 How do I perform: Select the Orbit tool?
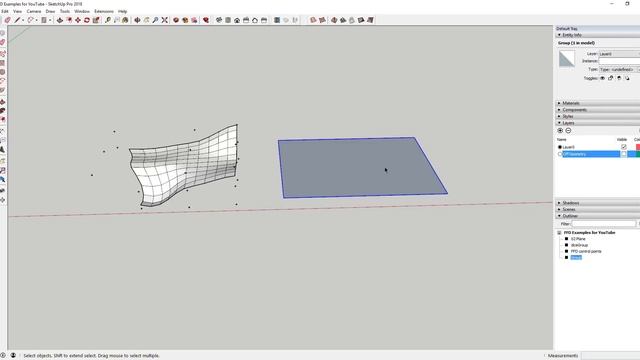pyautogui.click(x=138, y=20)
